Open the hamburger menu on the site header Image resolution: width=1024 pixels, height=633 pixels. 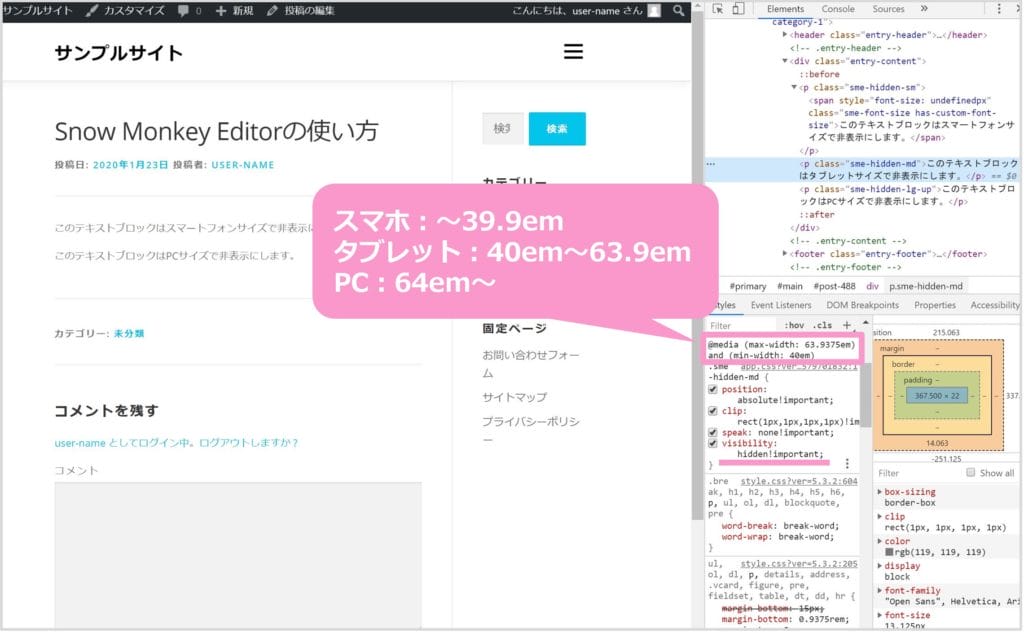pos(573,52)
